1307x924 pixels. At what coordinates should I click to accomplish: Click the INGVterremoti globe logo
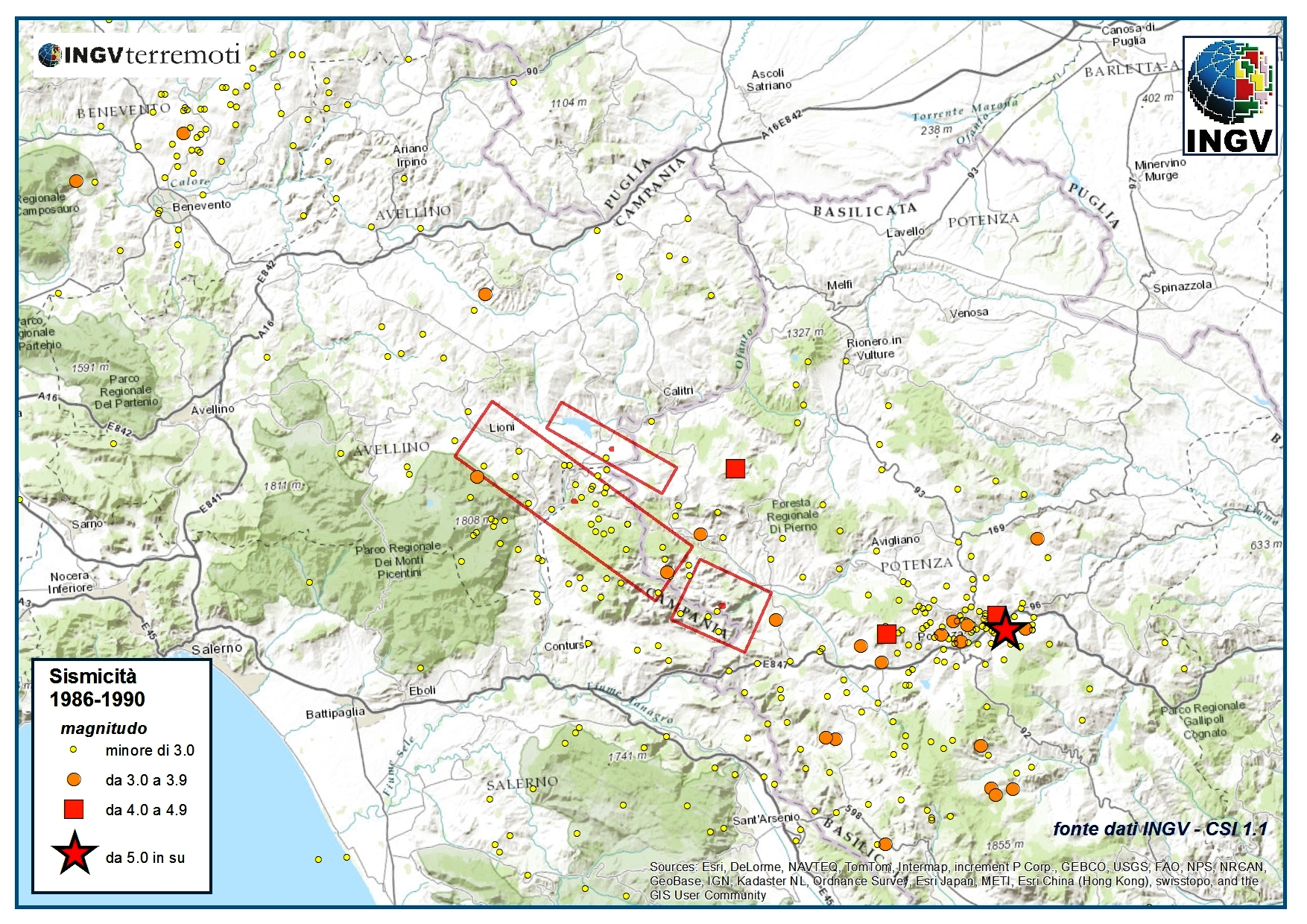(50, 55)
